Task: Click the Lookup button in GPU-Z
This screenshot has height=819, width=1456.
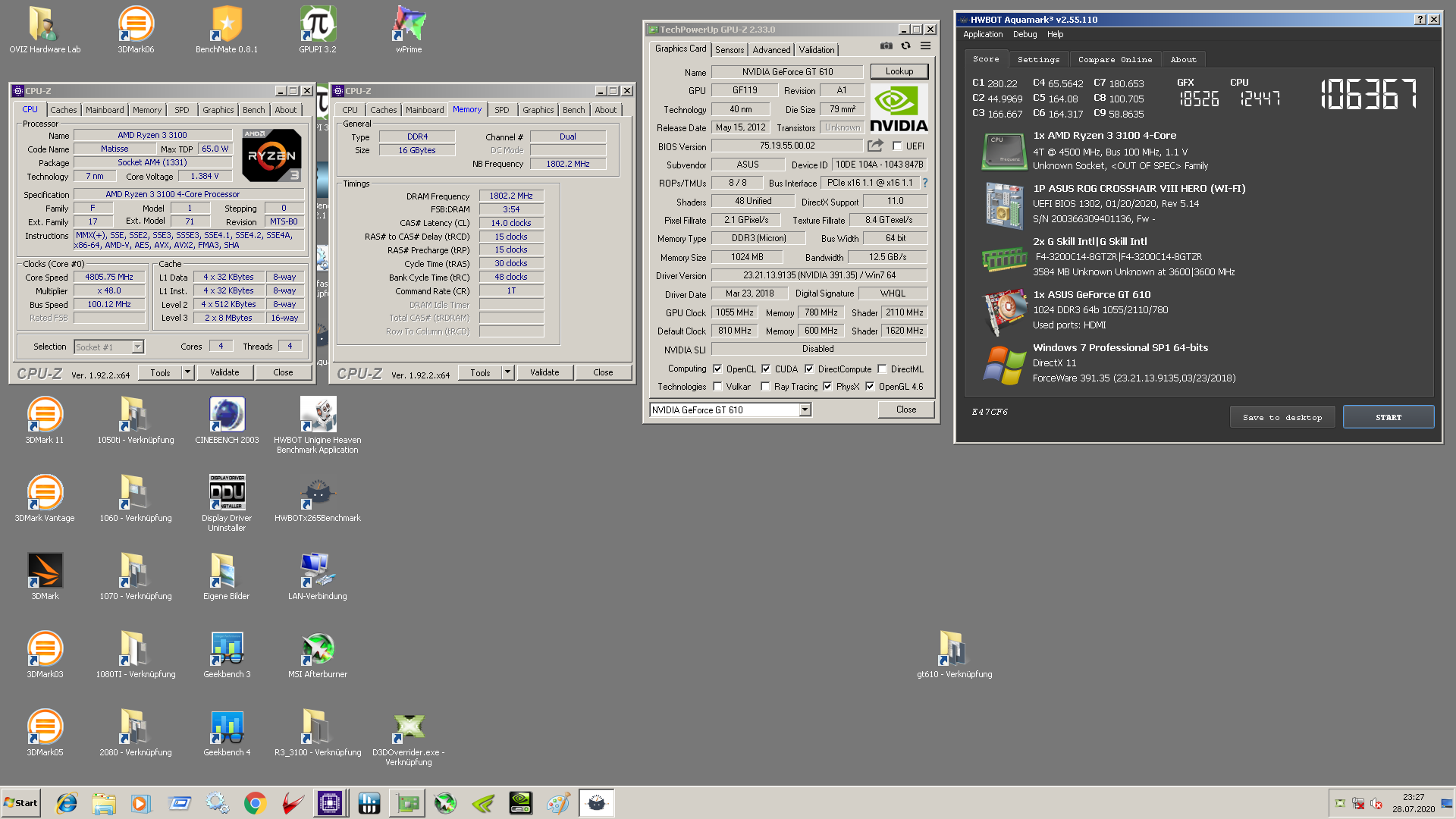Action: pos(899,71)
